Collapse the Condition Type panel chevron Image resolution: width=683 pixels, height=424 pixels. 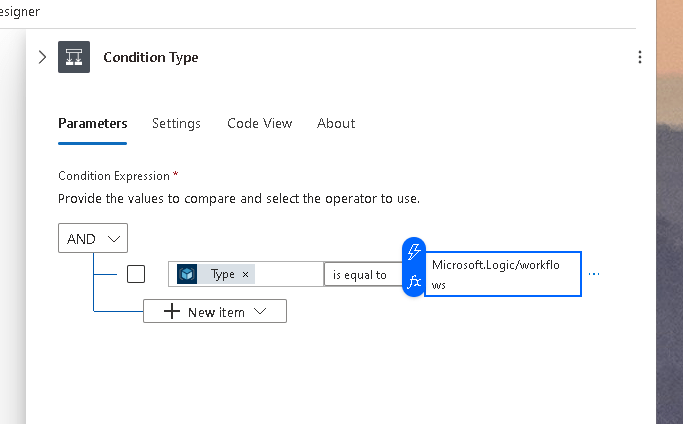pyautogui.click(x=42, y=57)
